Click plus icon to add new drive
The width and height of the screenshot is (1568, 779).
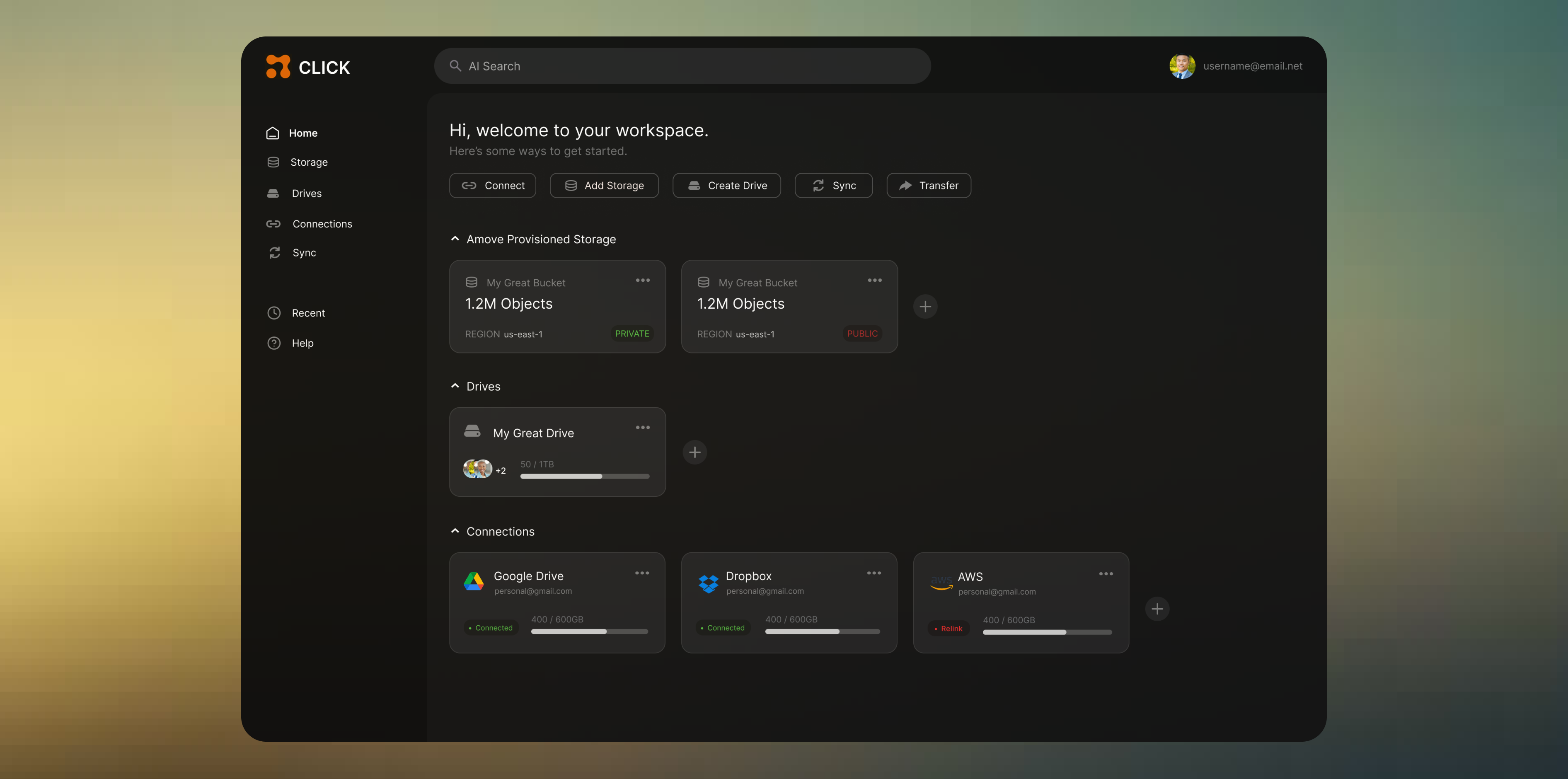click(x=694, y=452)
